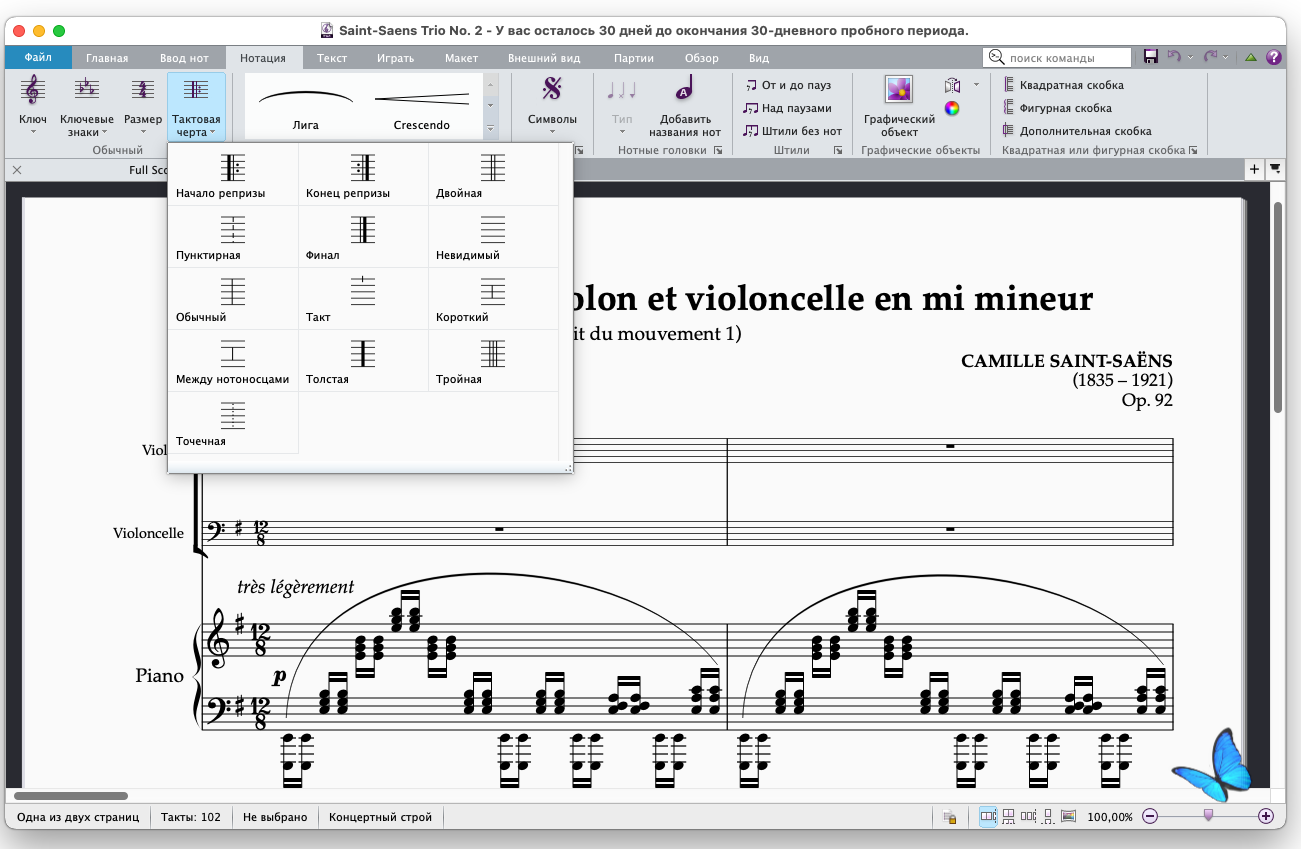Choose the 'Конец репризы' barline
The height and width of the screenshot is (849, 1301).
(x=362, y=168)
